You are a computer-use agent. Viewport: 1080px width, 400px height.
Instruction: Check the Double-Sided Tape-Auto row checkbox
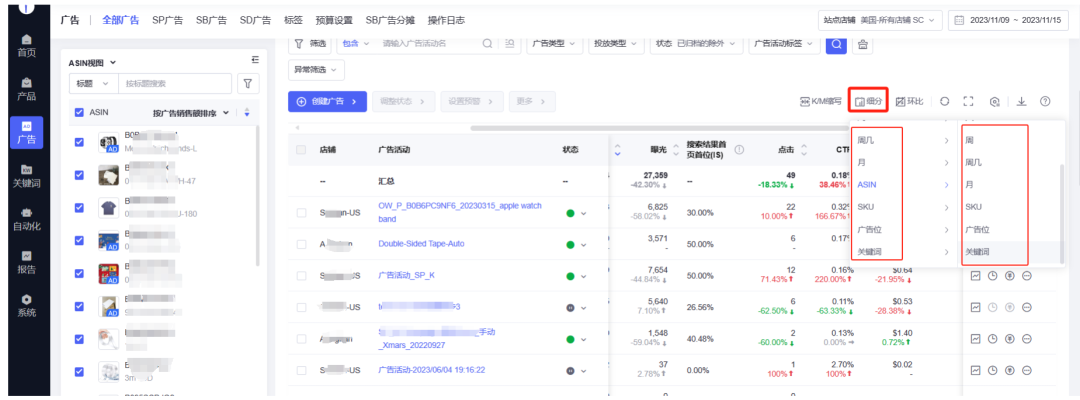(301, 243)
